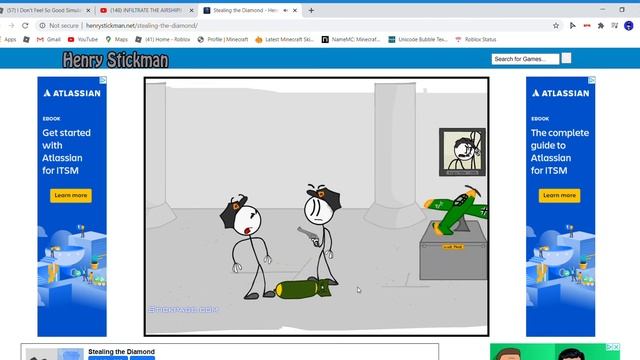This screenshot has width=640, height=360.
Task: Bookmark this page with the star icon
Action: coord(556,26)
